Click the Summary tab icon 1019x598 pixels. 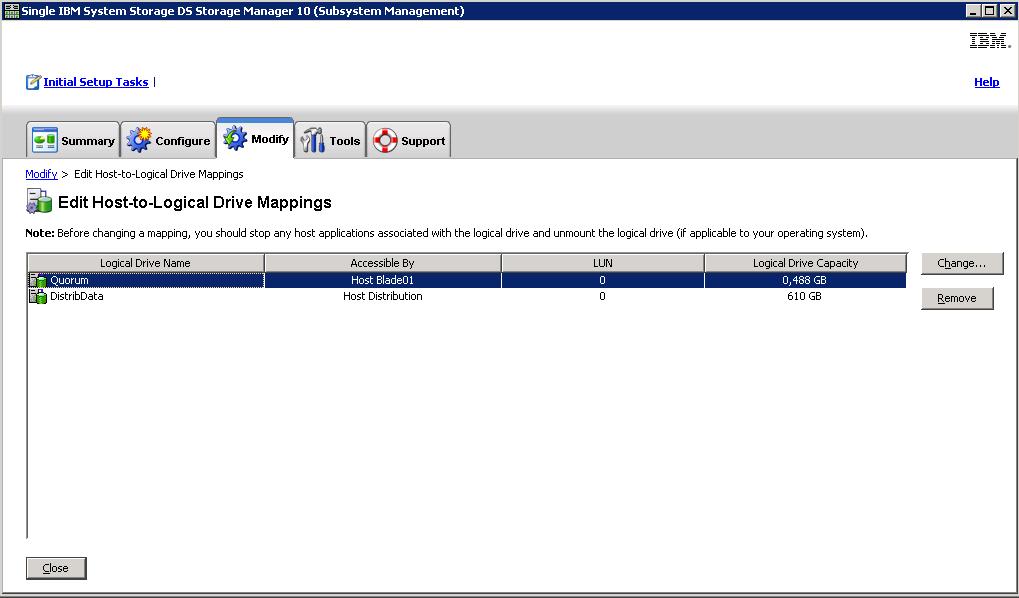click(x=44, y=140)
